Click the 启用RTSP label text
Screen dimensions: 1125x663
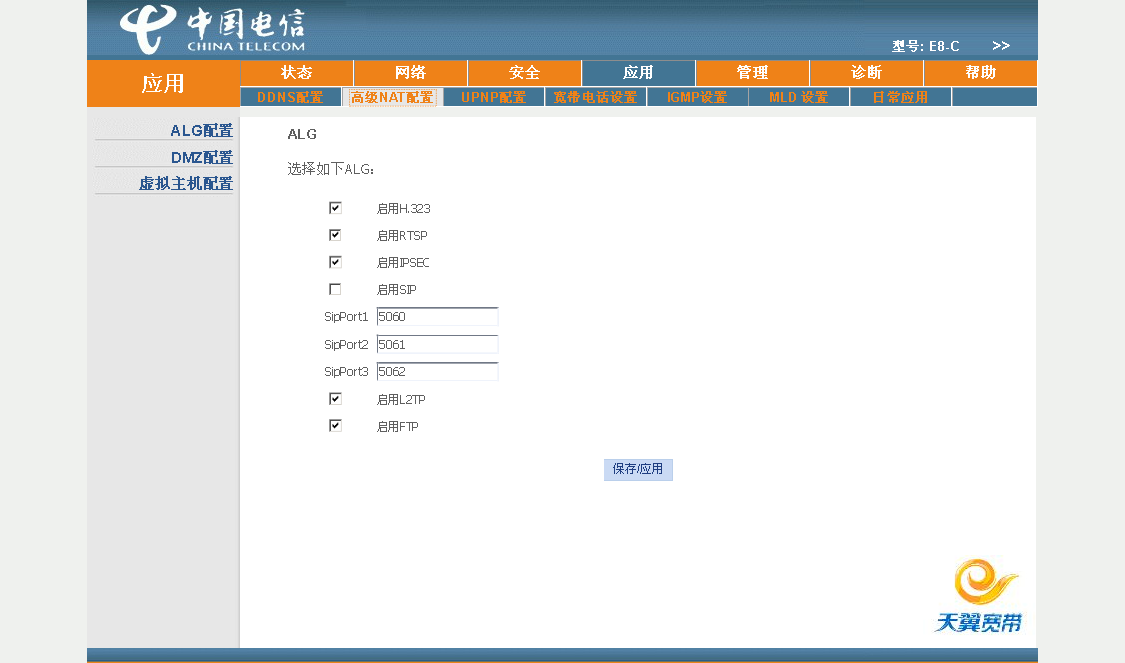(x=402, y=236)
